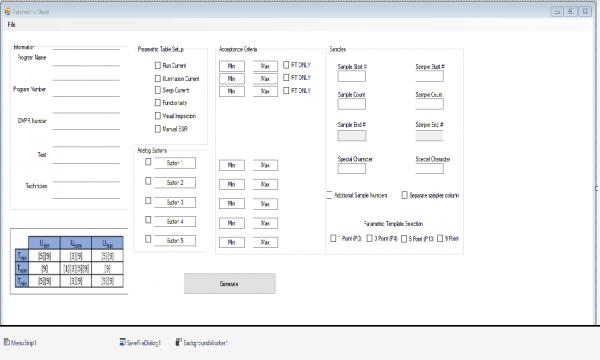
Task: Select the BackgroundWorker1 component icon
Action: click(x=179, y=342)
